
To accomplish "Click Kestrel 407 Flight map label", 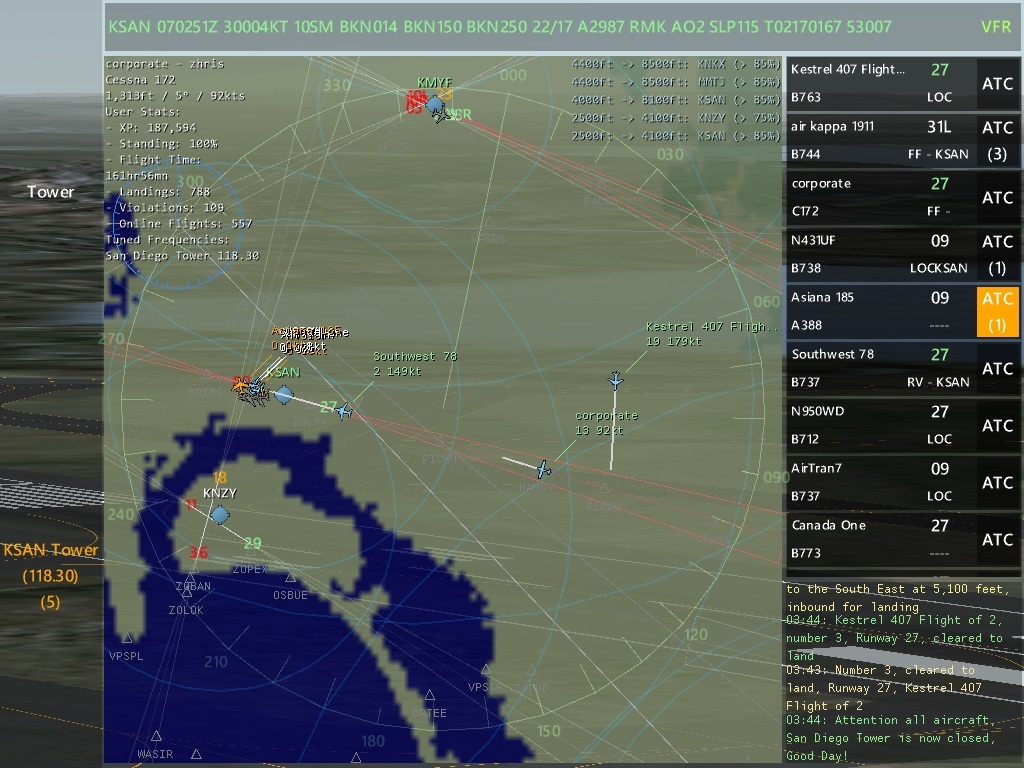I will pos(712,334).
